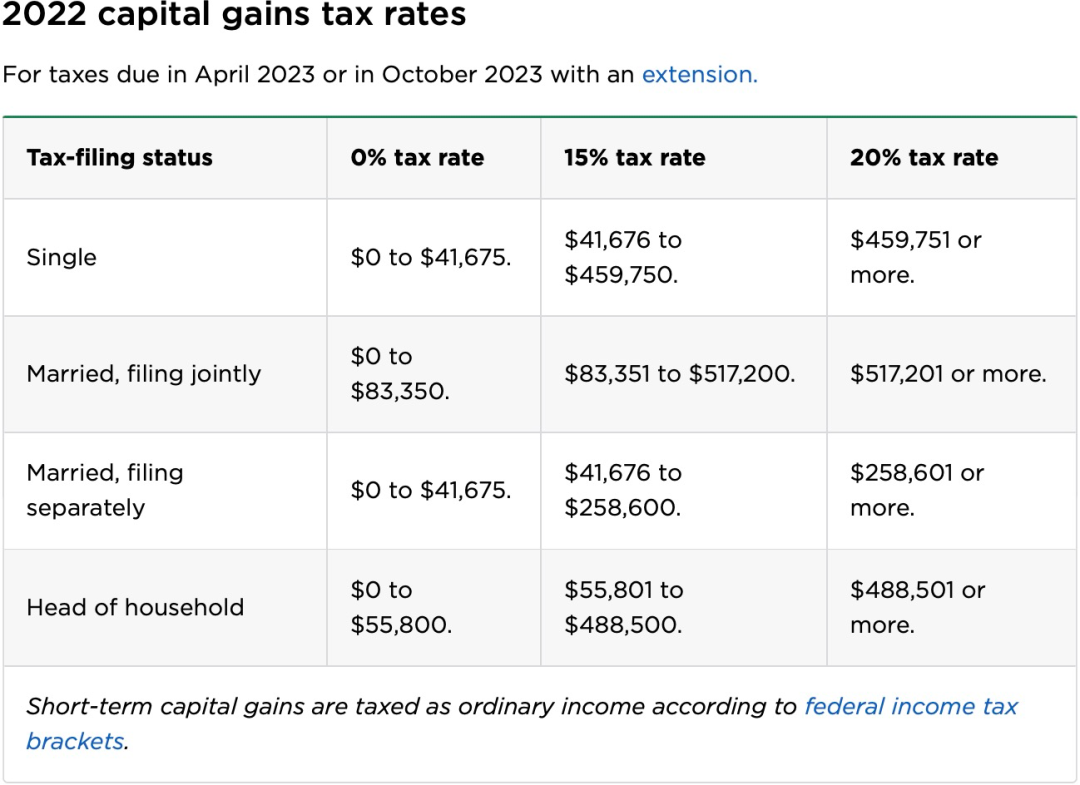Click the "Married, filing jointly" row label
The height and width of the screenshot is (785, 1080).
coord(144,374)
